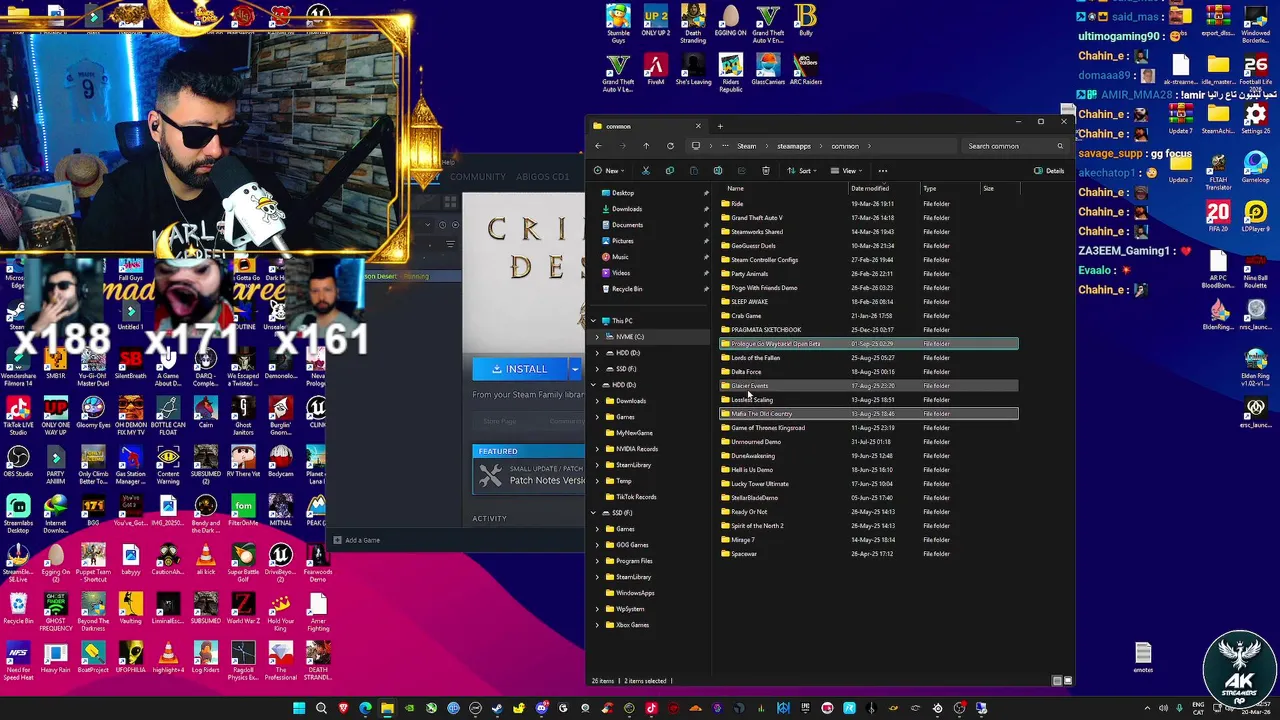Copy the selected folders using toolbar icon
The height and width of the screenshot is (720, 1280).
pyautogui.click(x=669, y=171)
